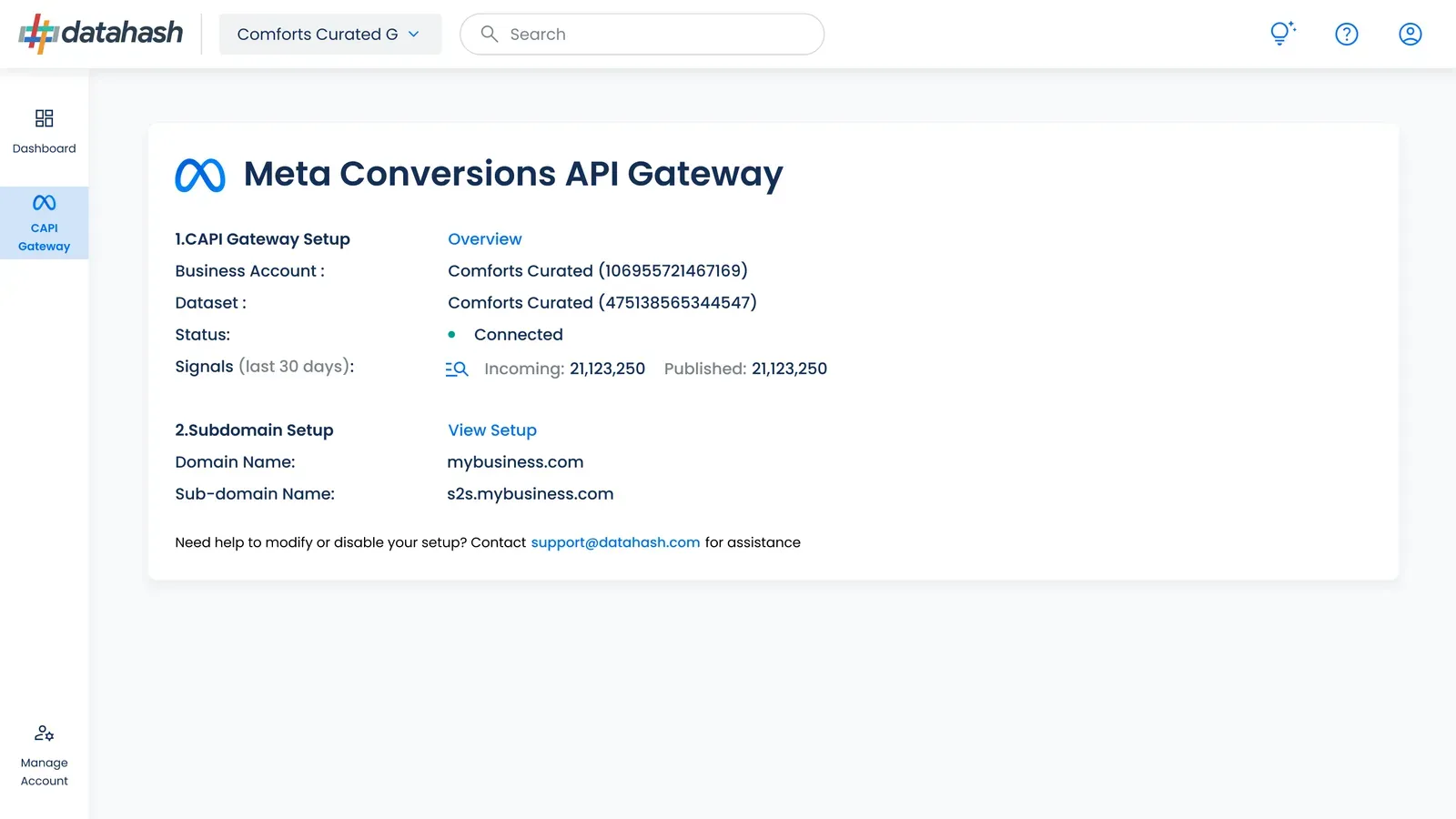Click the Incoming signals count 21,123,250
Image resolution: width=1456 pixels, height=819 pixels.
[607, 369]
